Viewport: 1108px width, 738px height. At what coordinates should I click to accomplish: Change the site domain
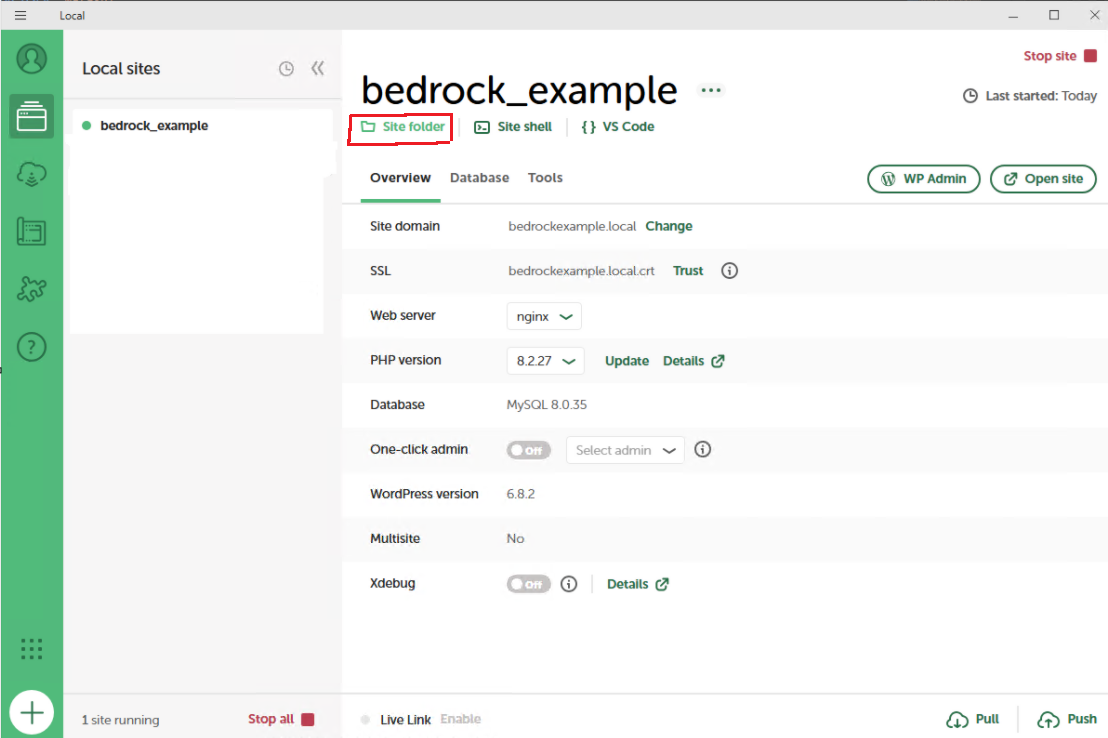(668, 226)
